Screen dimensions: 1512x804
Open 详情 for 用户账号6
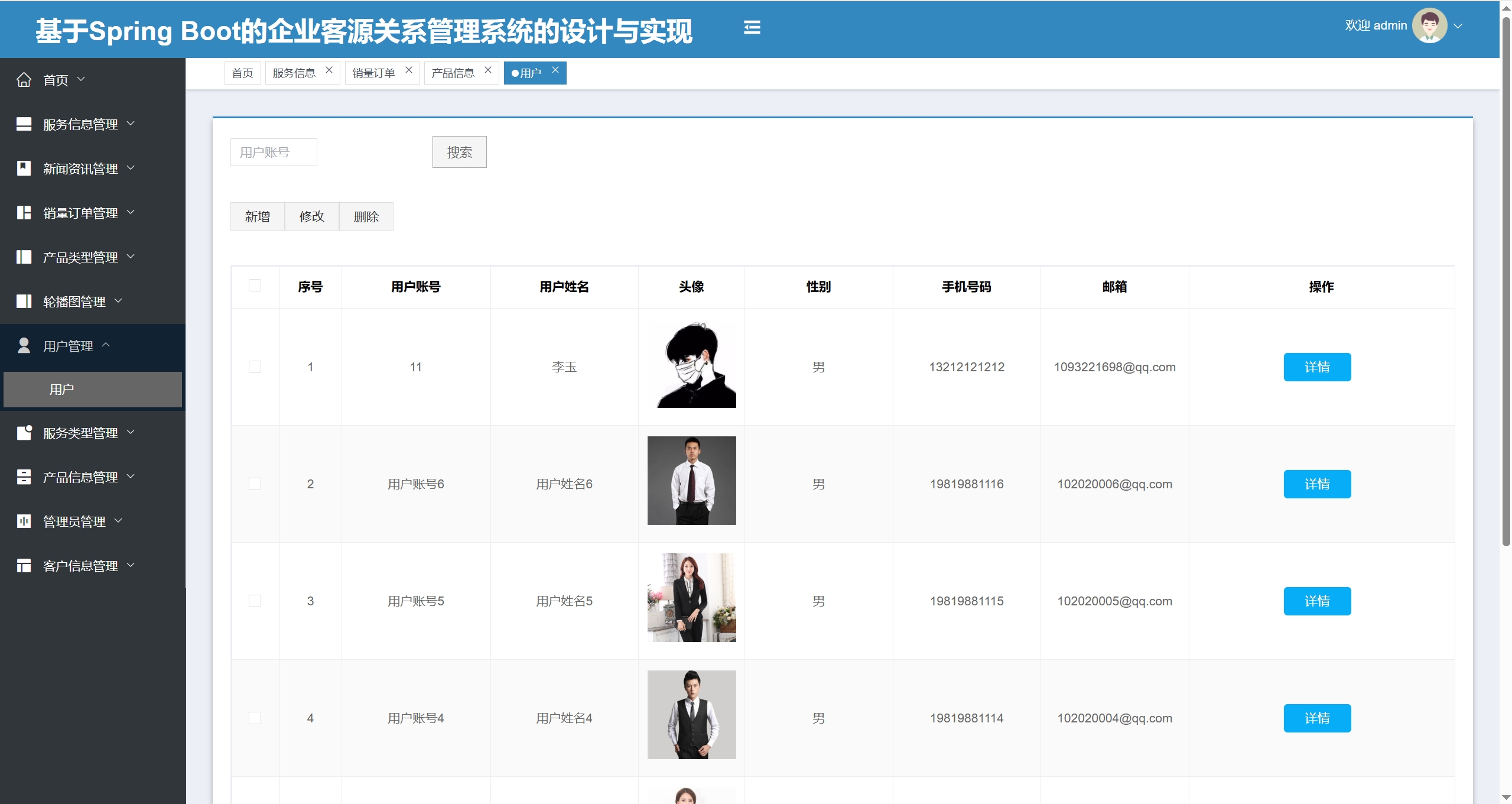click(1317, 484)
